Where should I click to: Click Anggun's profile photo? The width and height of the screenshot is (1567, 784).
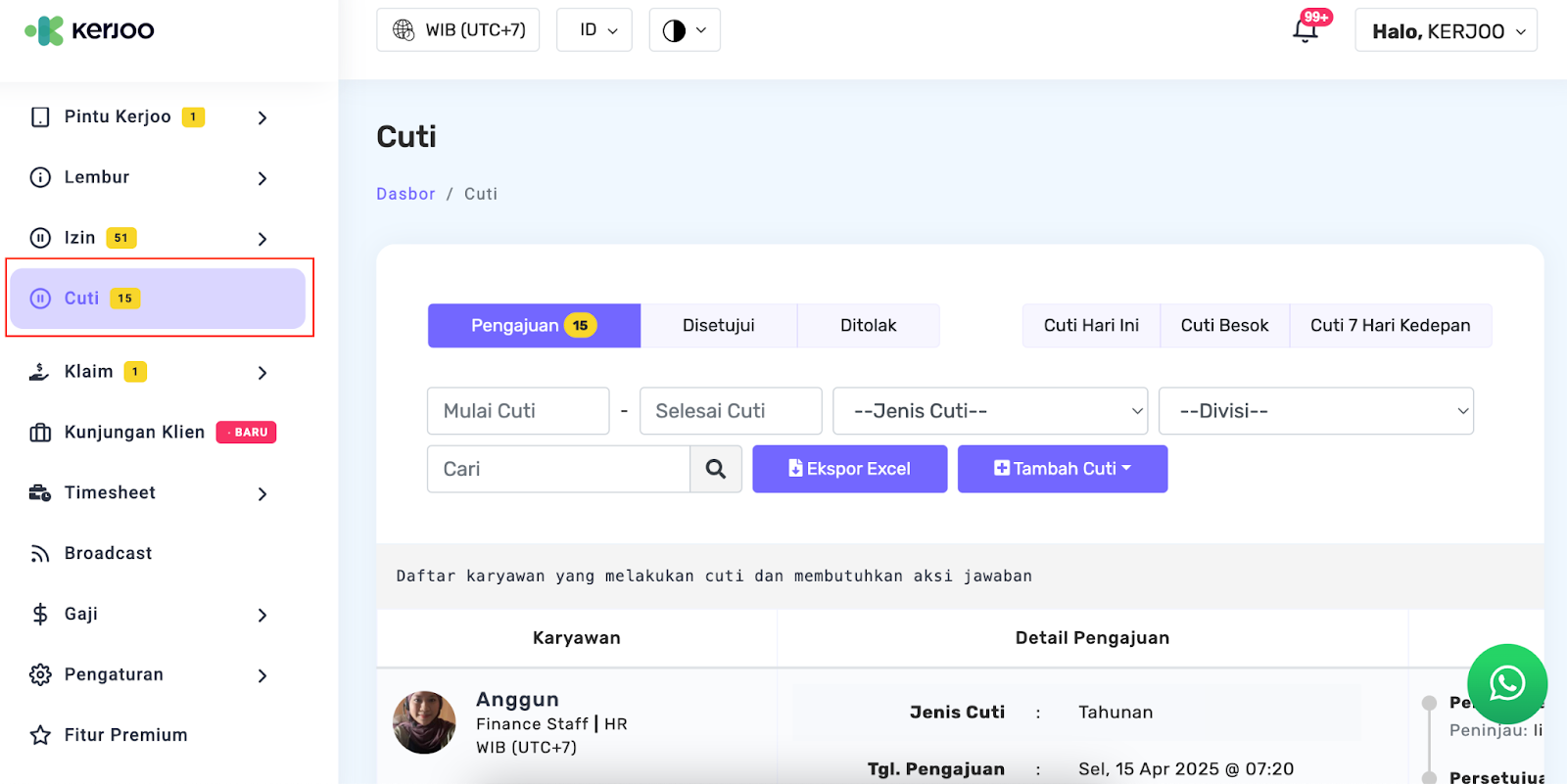click(424, 722)
